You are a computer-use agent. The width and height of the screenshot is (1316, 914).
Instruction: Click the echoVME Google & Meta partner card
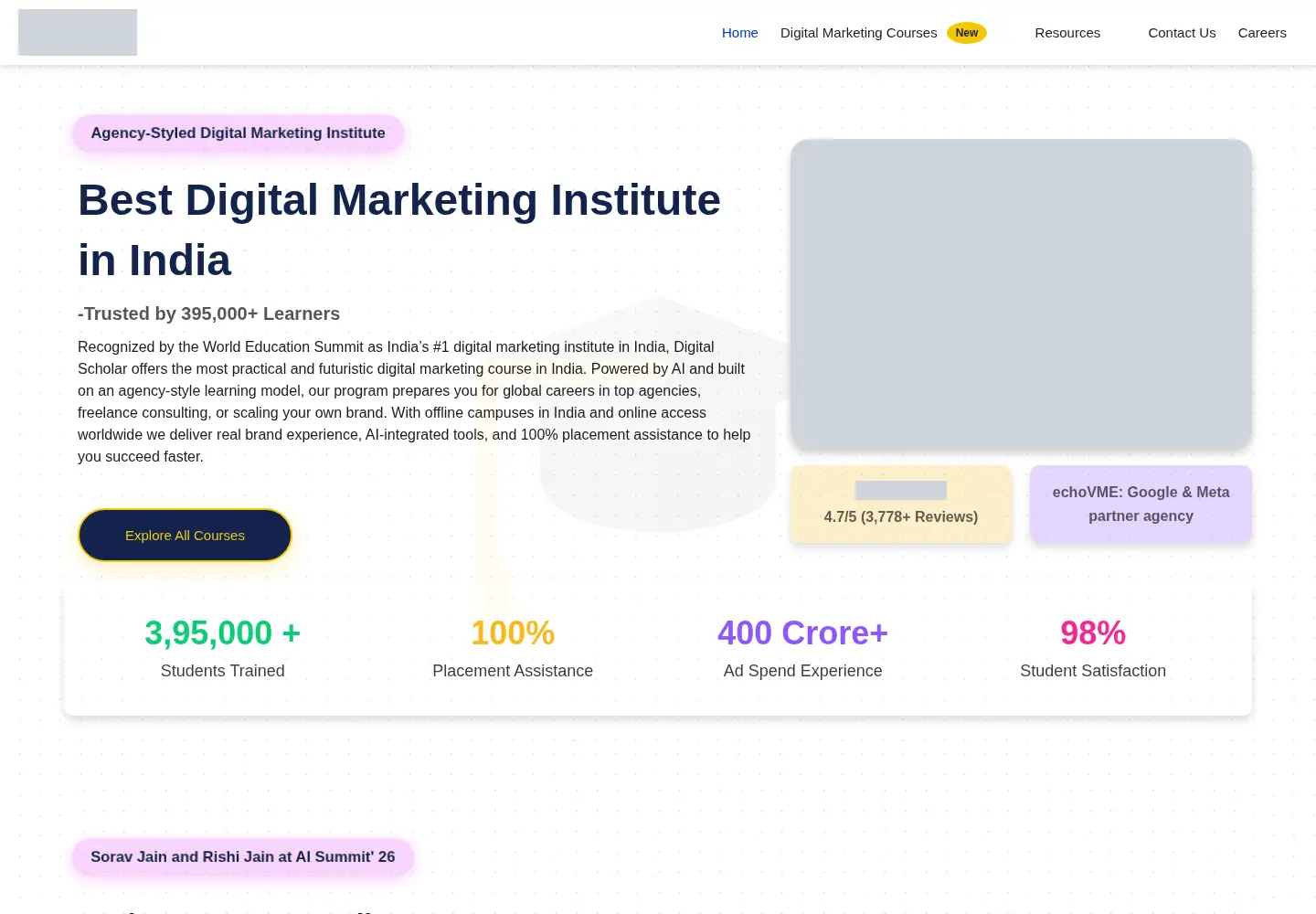[1141, 505]
